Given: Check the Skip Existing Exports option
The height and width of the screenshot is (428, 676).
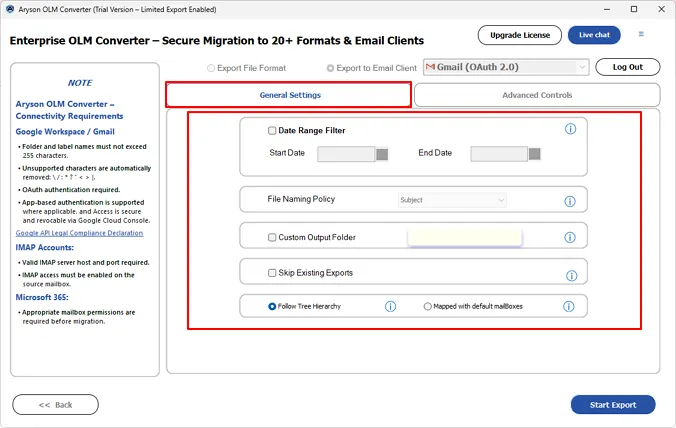Looking at the screenshot, I should [272, 272].
